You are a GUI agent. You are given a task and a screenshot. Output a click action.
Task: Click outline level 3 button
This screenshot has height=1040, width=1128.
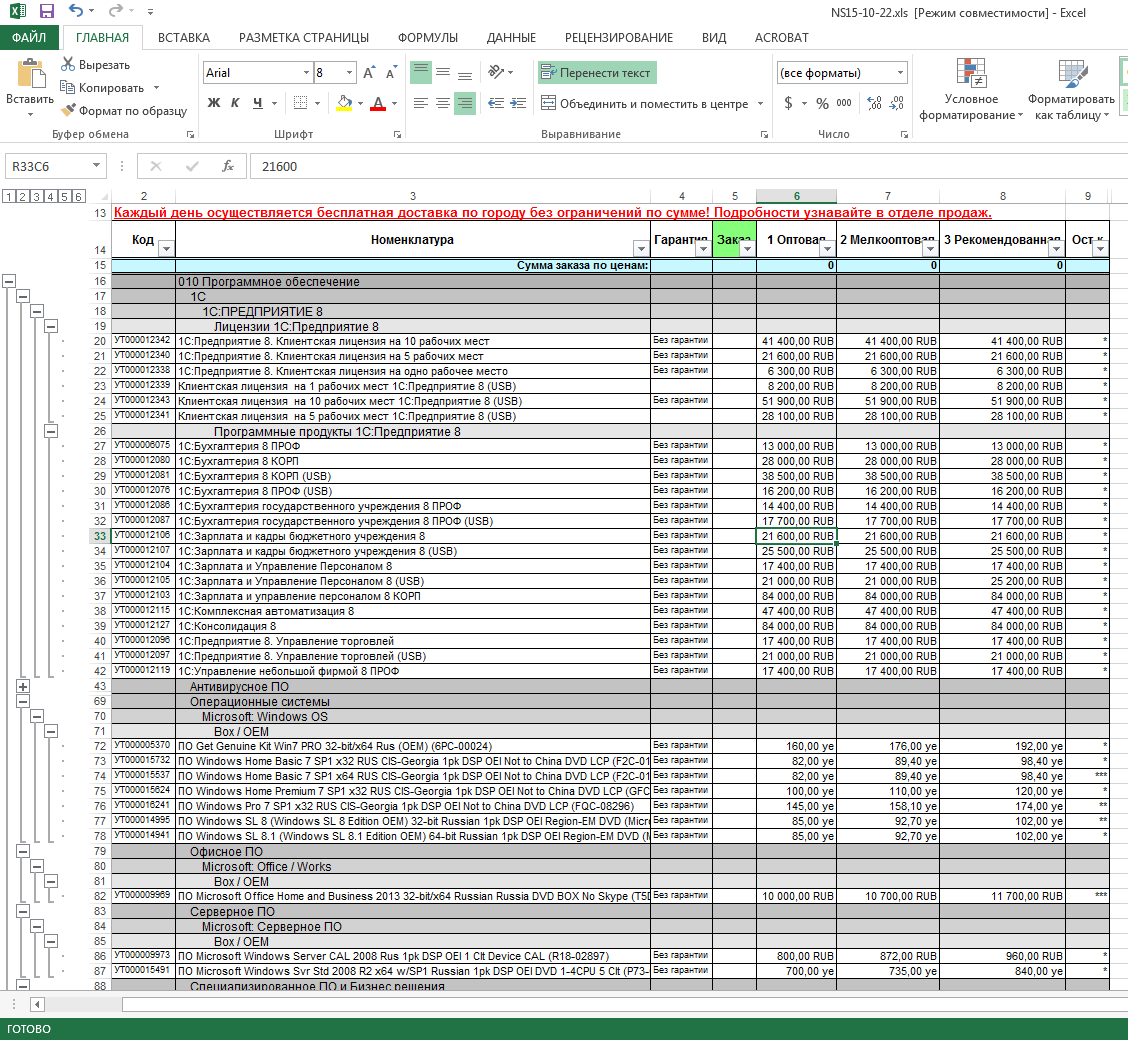(36, 196)
